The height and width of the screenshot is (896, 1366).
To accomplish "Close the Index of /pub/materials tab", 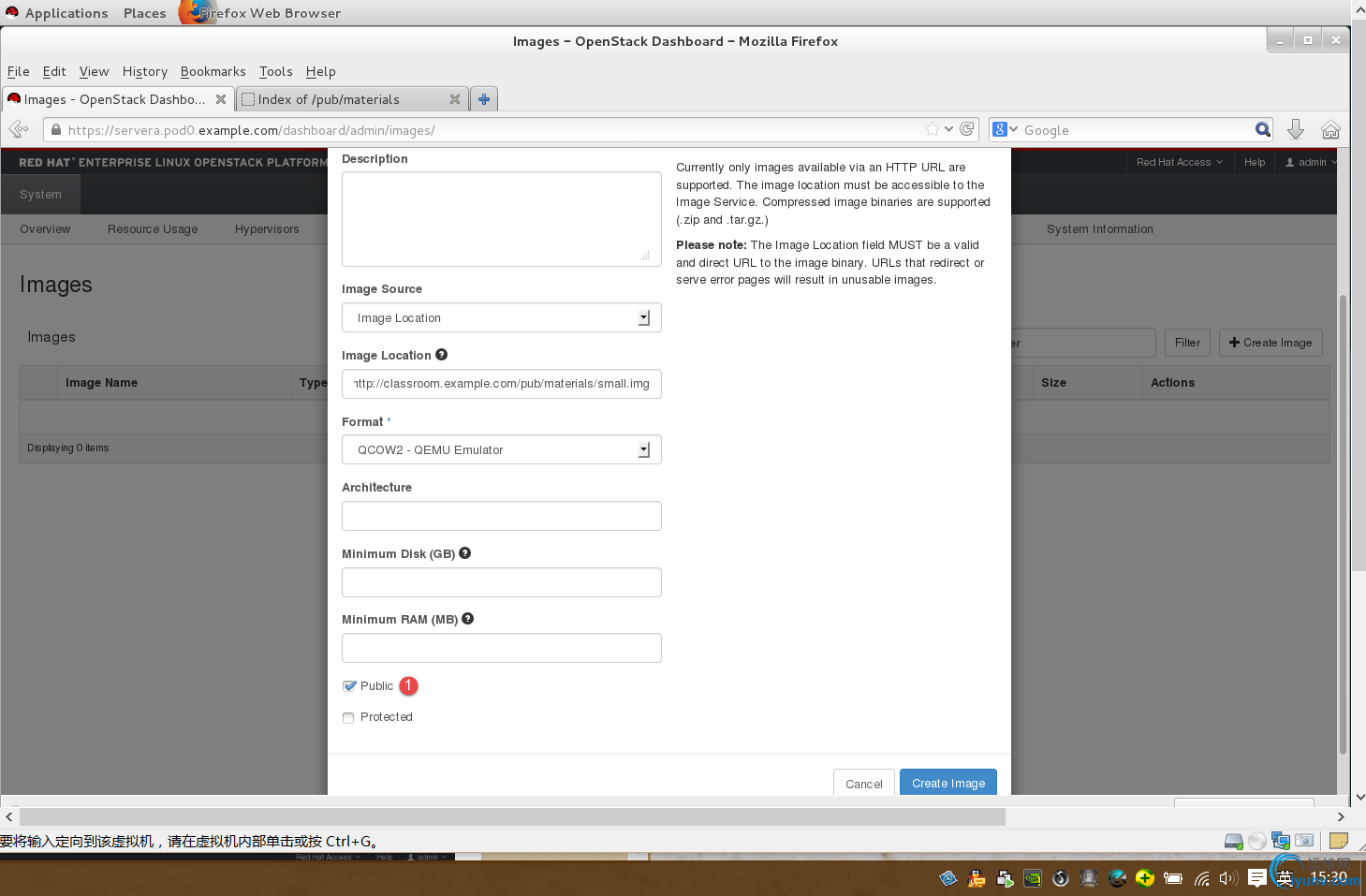I will coord(455,99).
